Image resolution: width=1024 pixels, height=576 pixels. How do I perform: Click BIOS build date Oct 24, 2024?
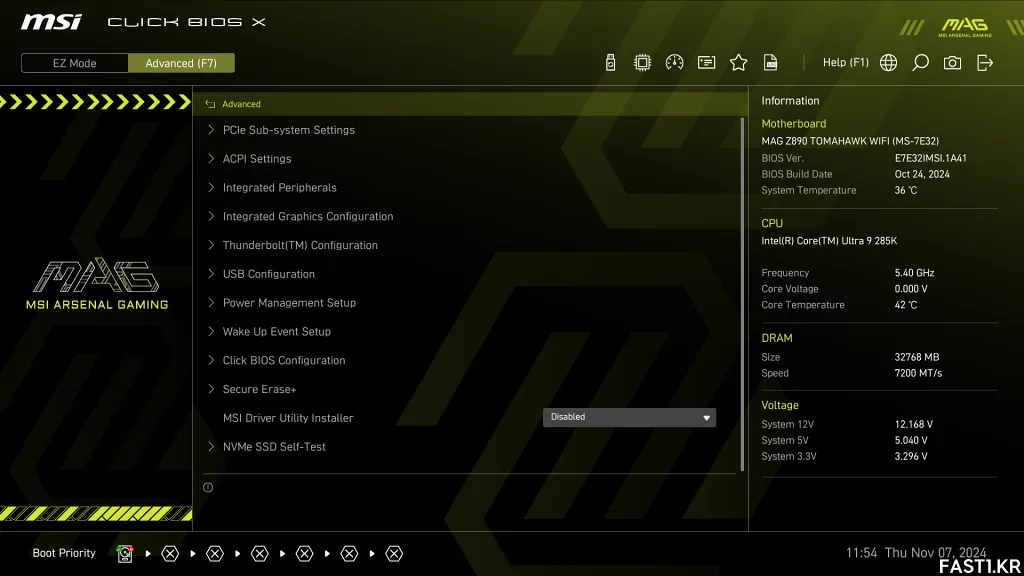click(922, 174)
